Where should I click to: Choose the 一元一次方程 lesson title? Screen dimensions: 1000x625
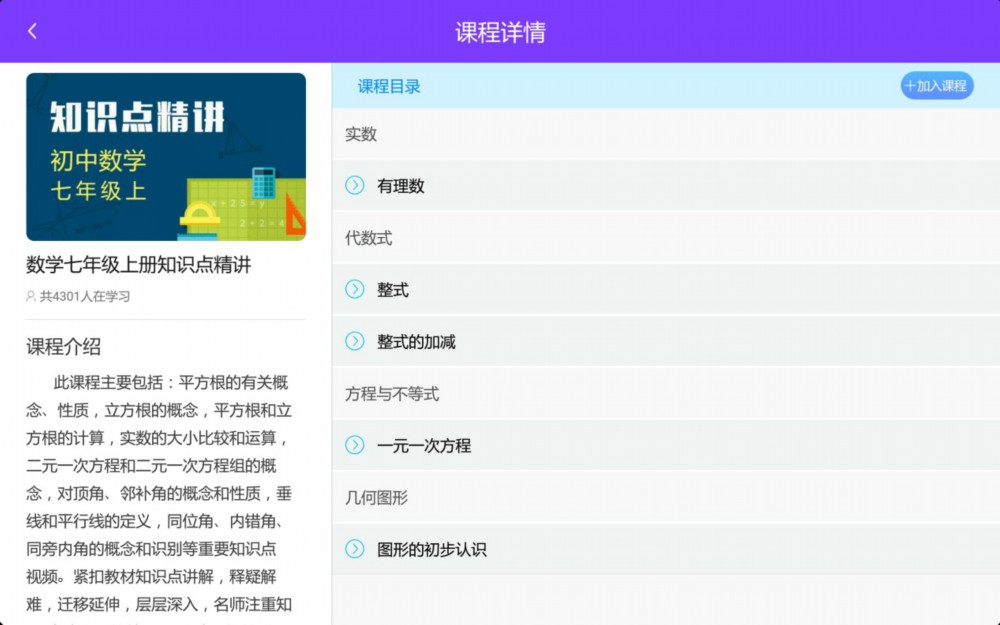(x=424, y=446)
